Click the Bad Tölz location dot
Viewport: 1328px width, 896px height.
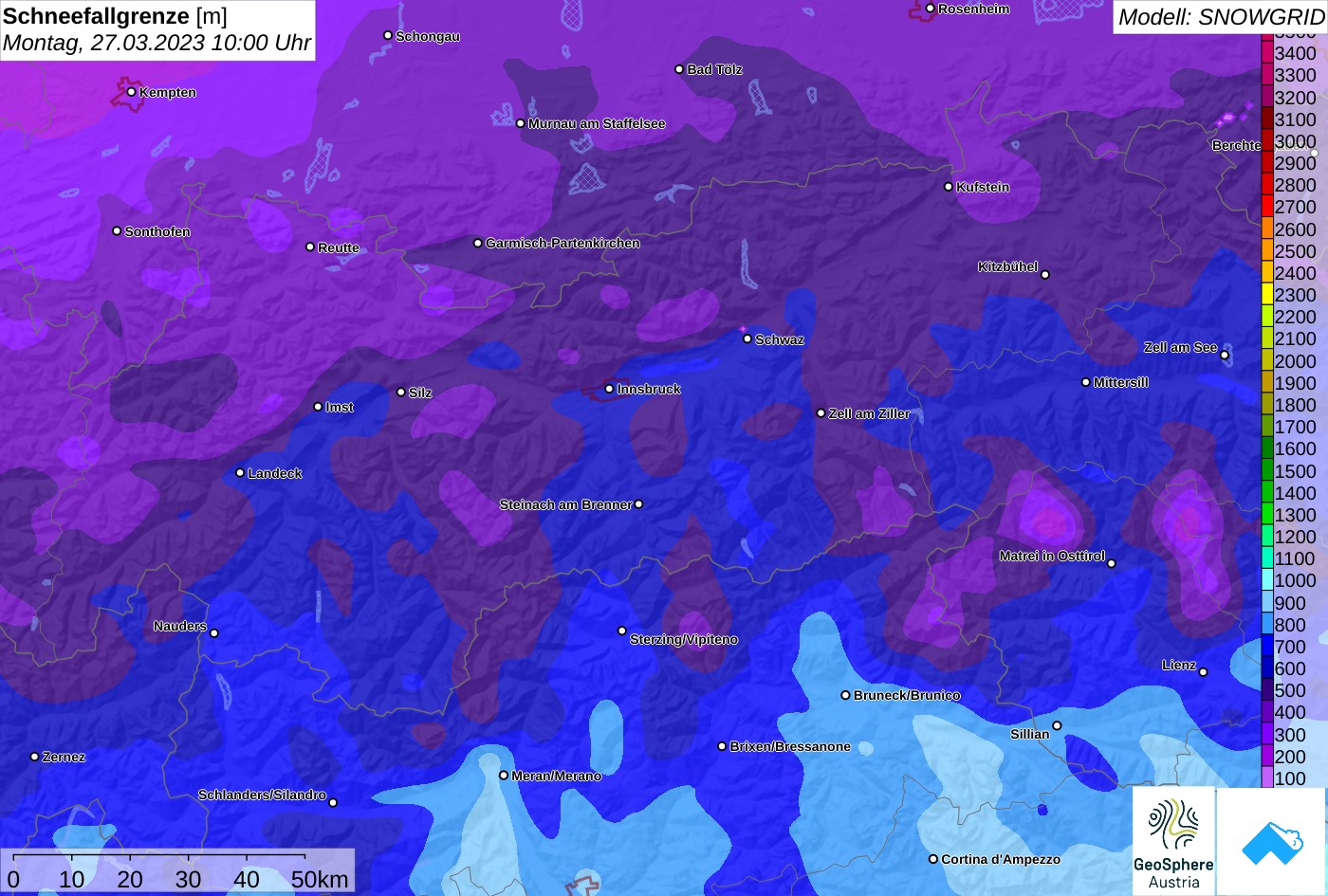(x=679, y=69)
